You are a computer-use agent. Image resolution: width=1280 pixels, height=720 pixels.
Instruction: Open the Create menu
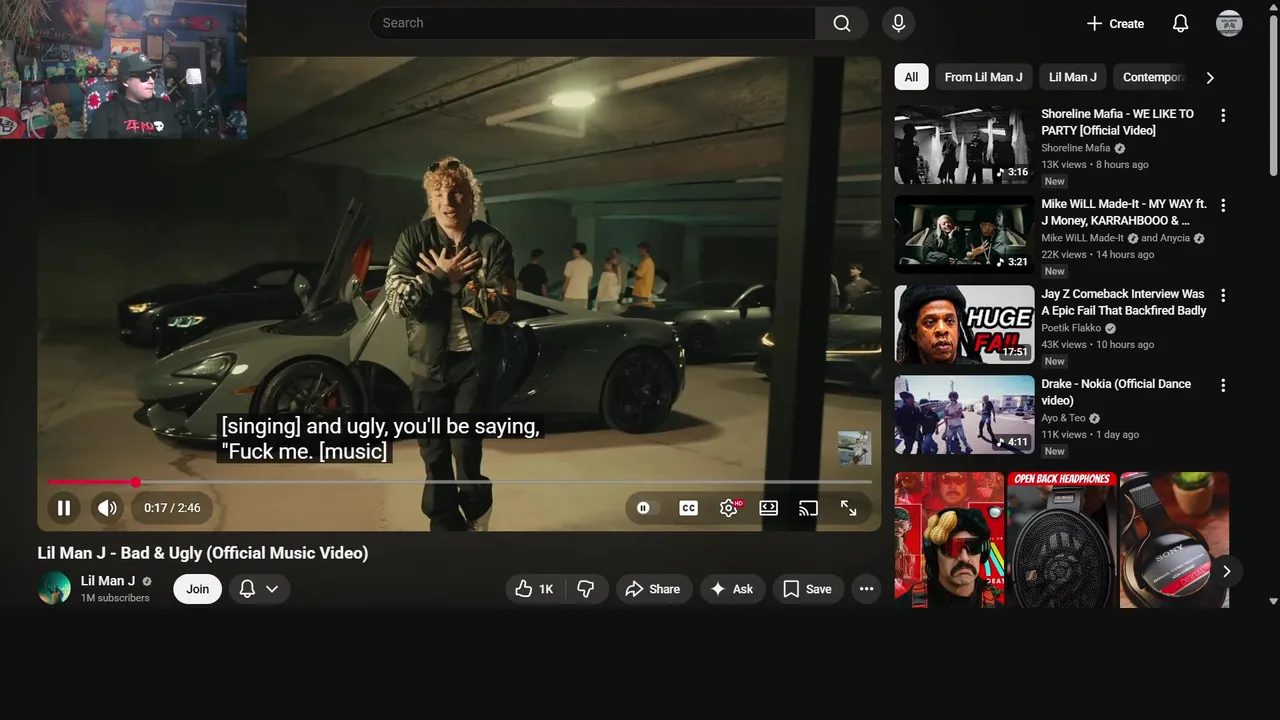[1115, 23]
